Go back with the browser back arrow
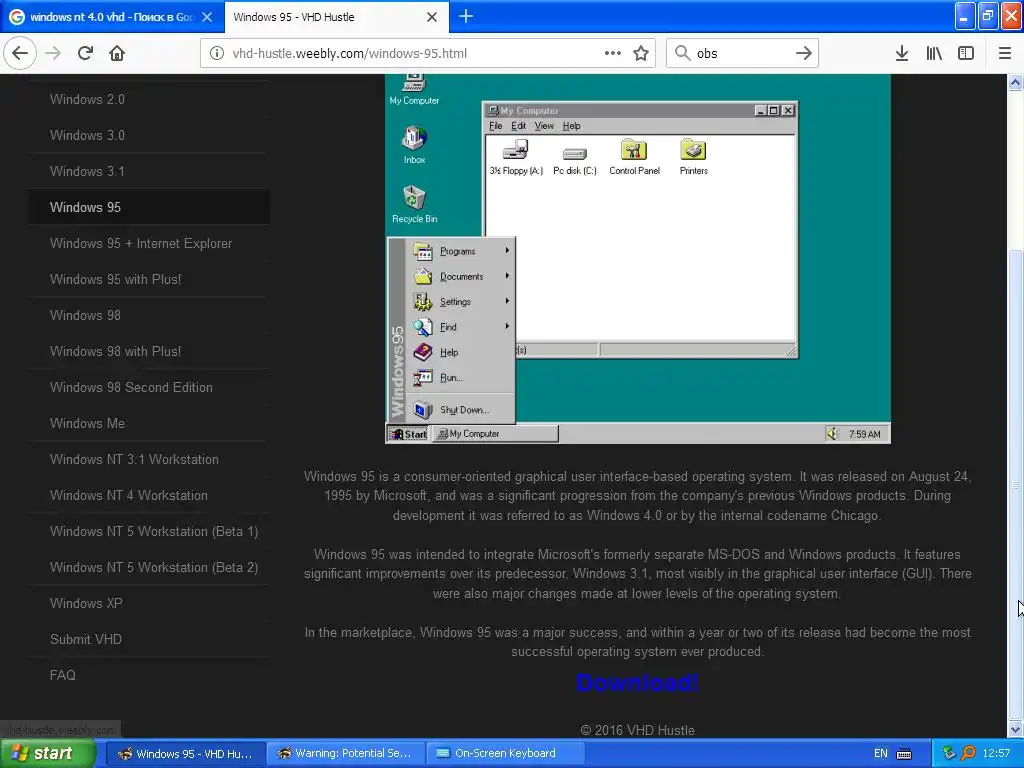Viewport: 1024px width, 768px height. pyautogui.click(x=20, y=53)
